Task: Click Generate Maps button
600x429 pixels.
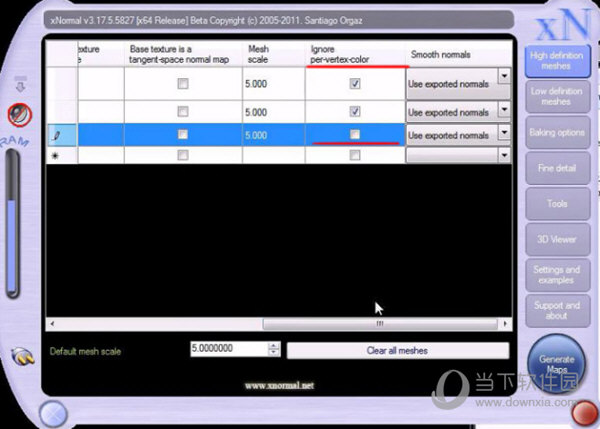Action: pyautogui.click(x=556, y=364)
